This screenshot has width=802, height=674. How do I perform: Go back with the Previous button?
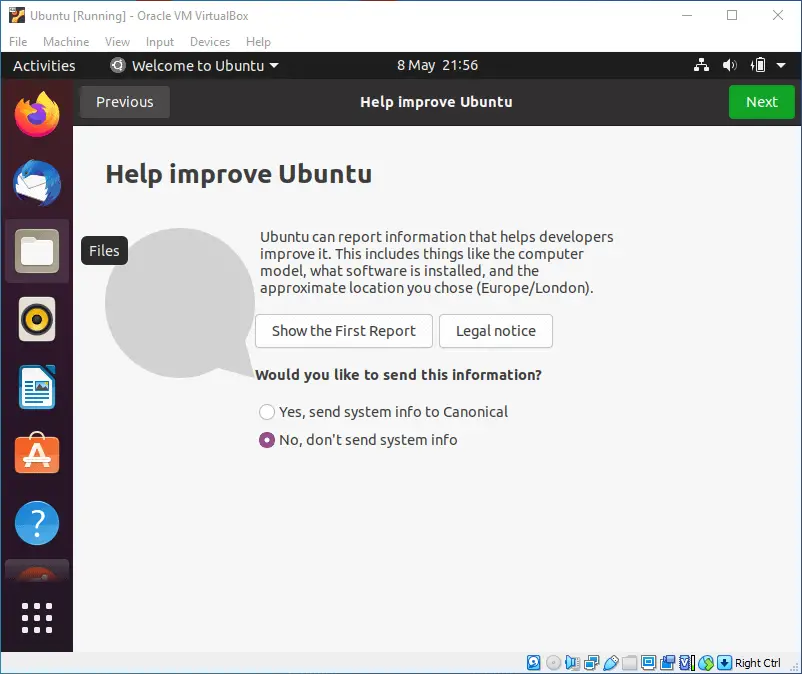pos(125,102)
